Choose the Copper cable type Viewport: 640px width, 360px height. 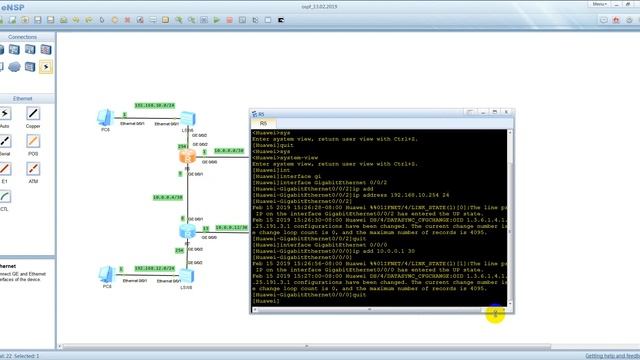tap(33, 113)
